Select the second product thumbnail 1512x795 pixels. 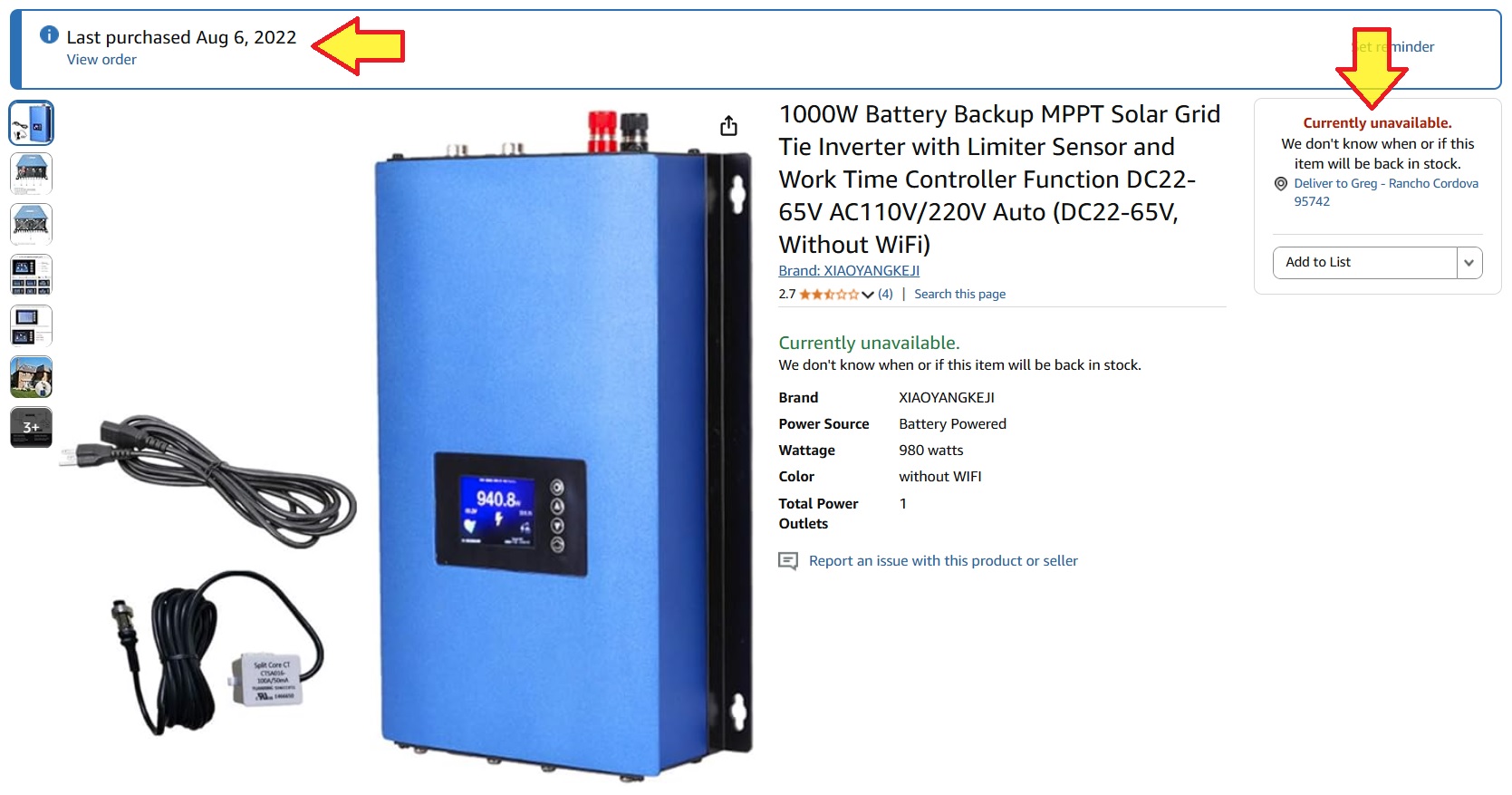click(x=32, y=174)
